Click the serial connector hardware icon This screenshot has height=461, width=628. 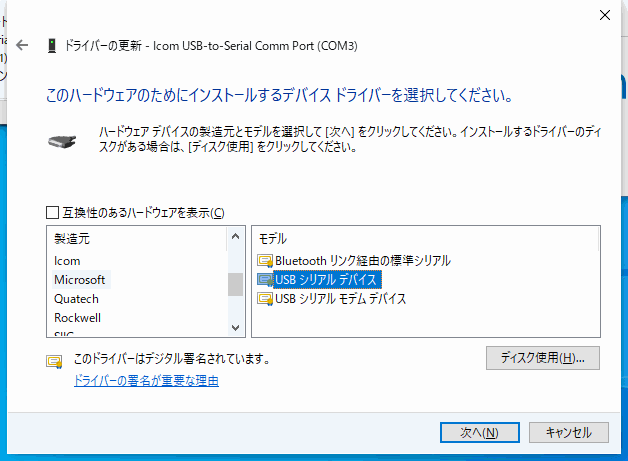[x=62, y=141]
